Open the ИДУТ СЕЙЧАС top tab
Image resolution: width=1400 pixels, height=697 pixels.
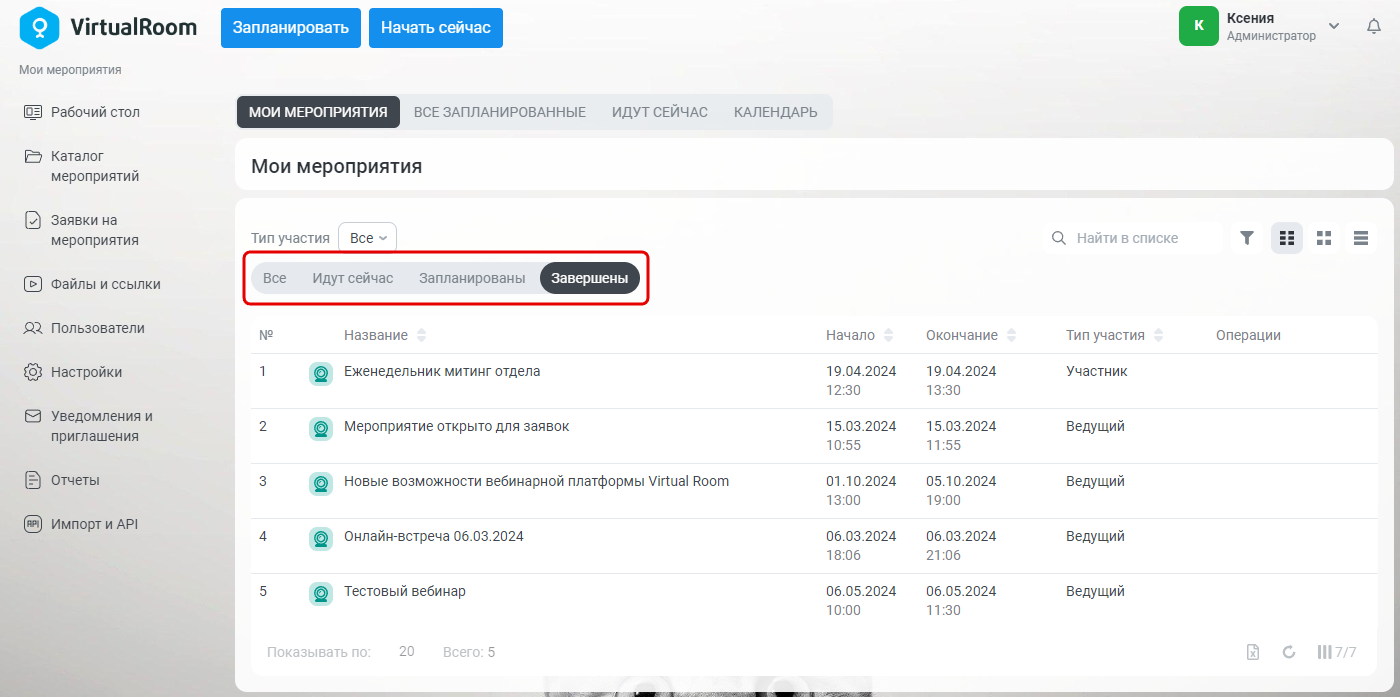coord(660,112)
